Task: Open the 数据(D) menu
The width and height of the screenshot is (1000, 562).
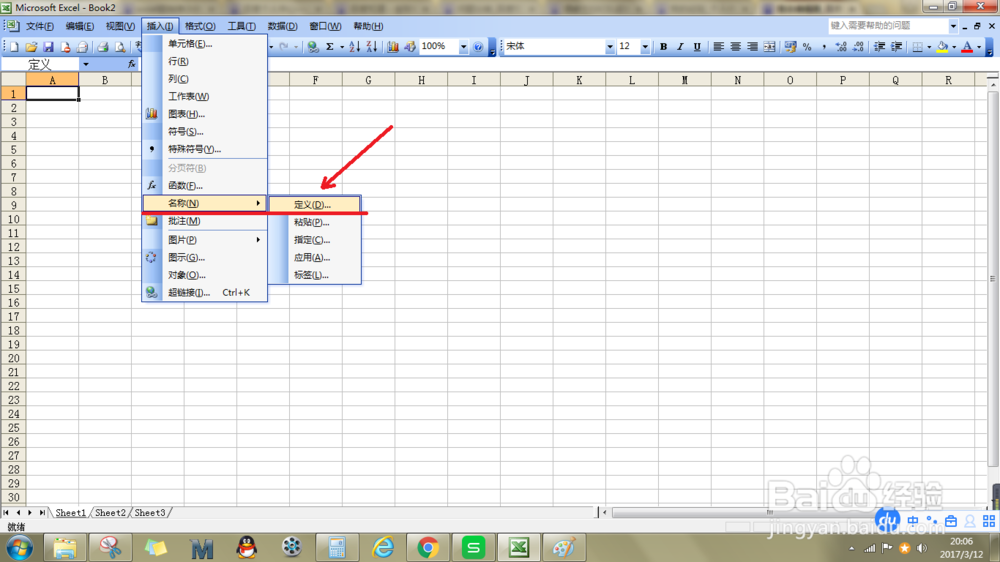Action: [283, 26]
